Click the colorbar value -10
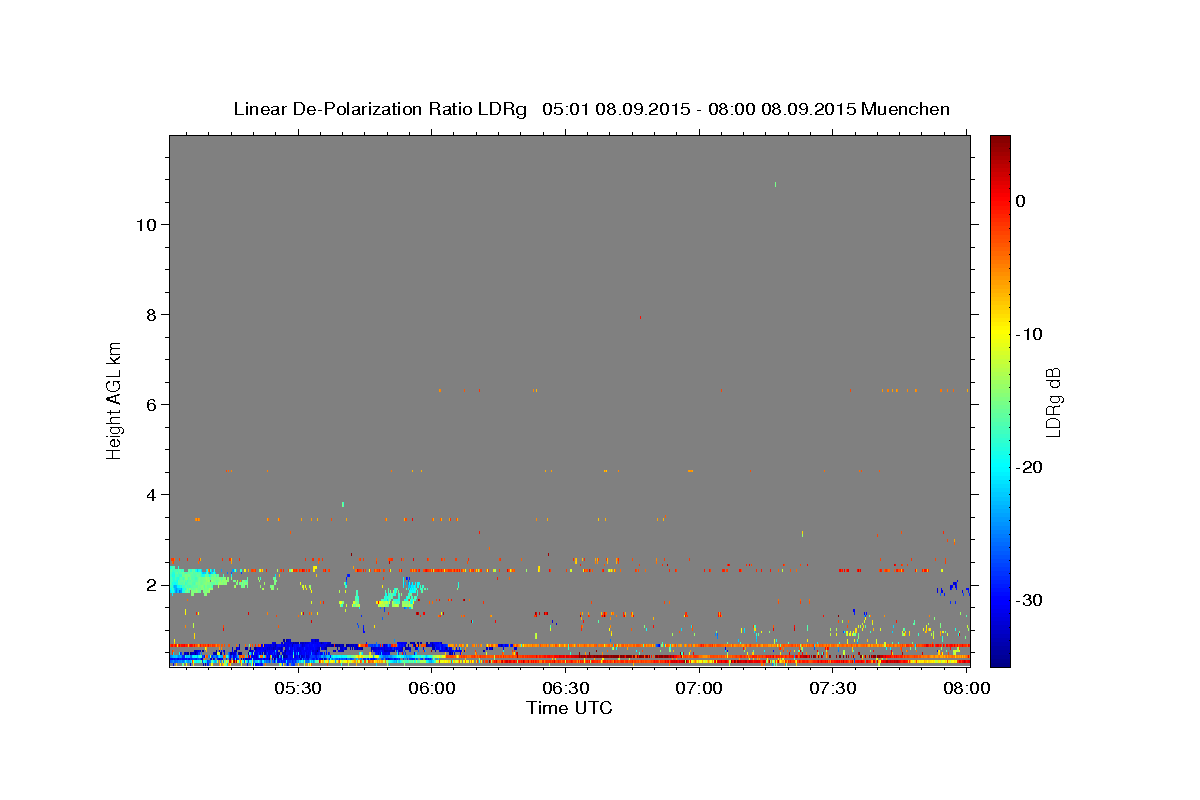This screenshot has height=800, width=1200. [x=1031, y=334]
